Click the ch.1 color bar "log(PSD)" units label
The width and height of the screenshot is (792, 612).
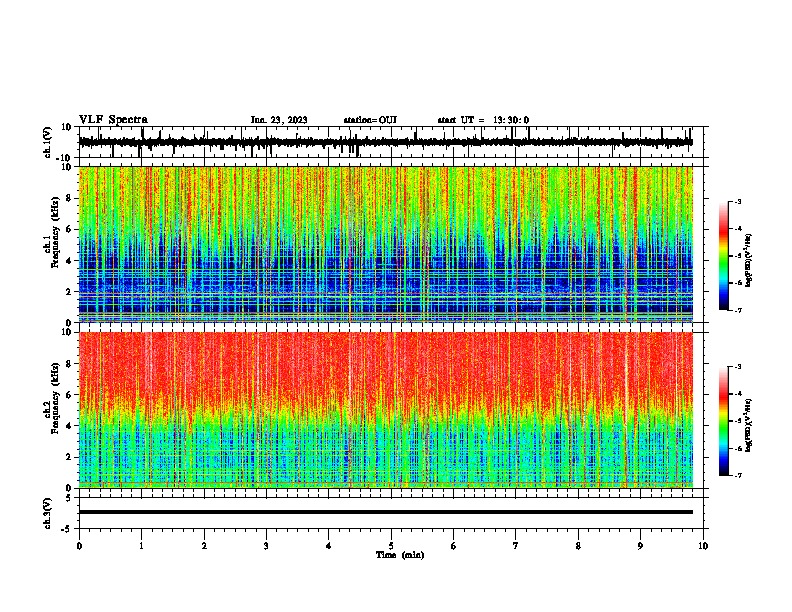[749, 261]
